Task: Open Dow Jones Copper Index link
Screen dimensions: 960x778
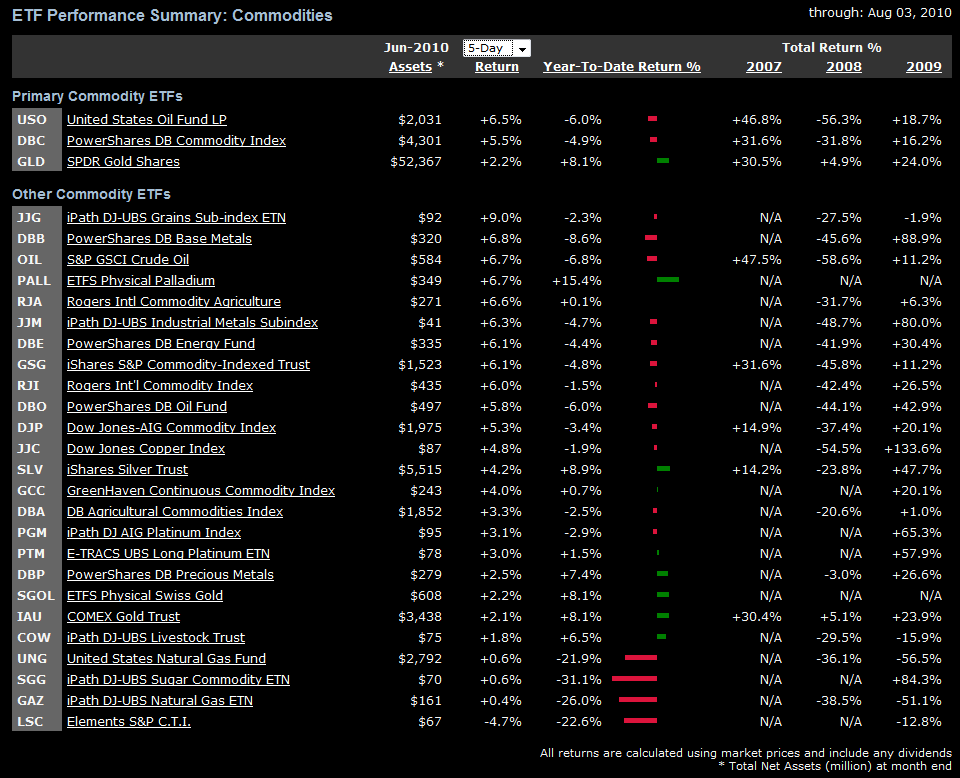Action: (146, 449)
